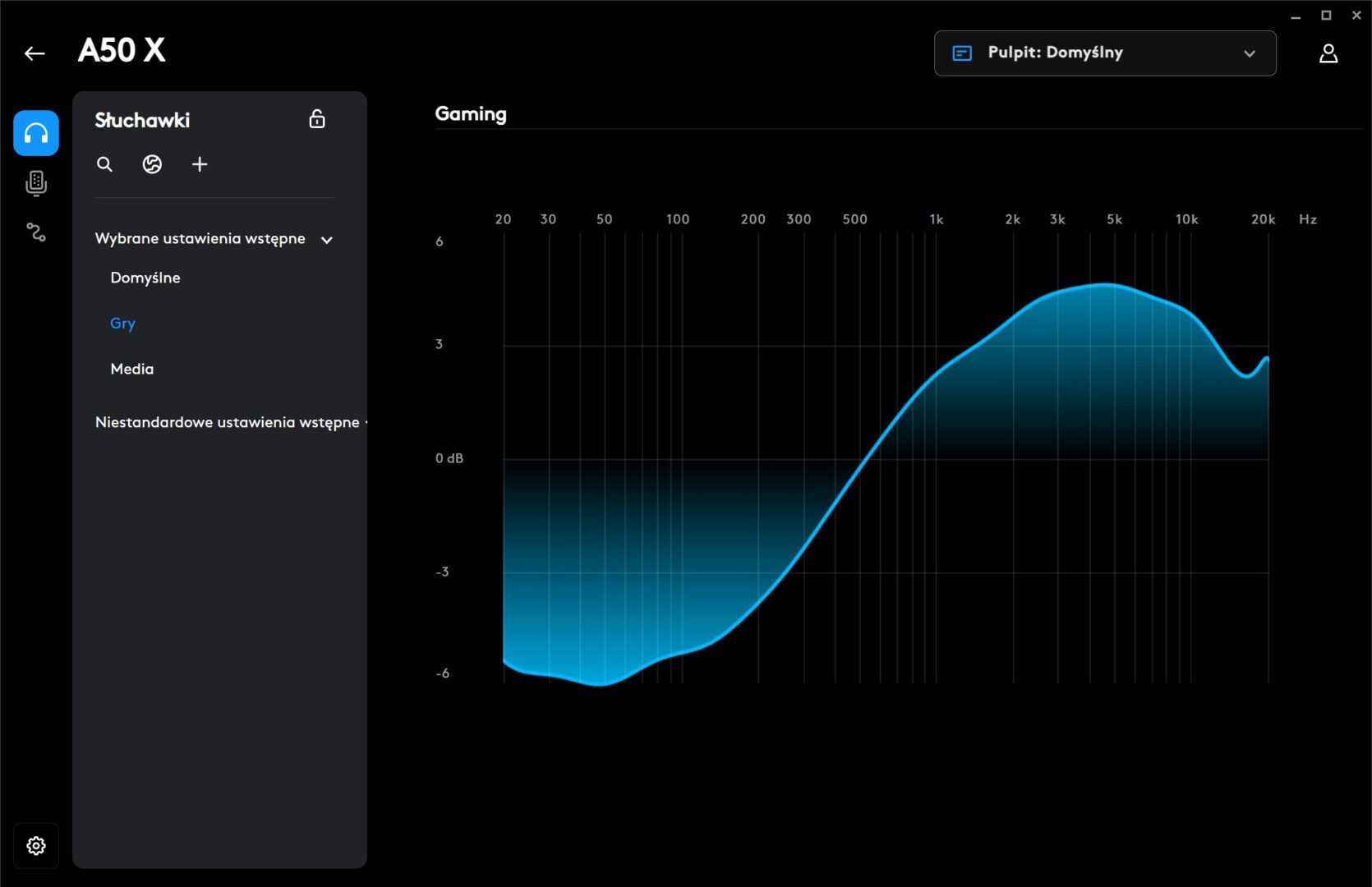Open the user account profile icon
Viewport: 1372px width, 887px height.
click(1328, 53)
